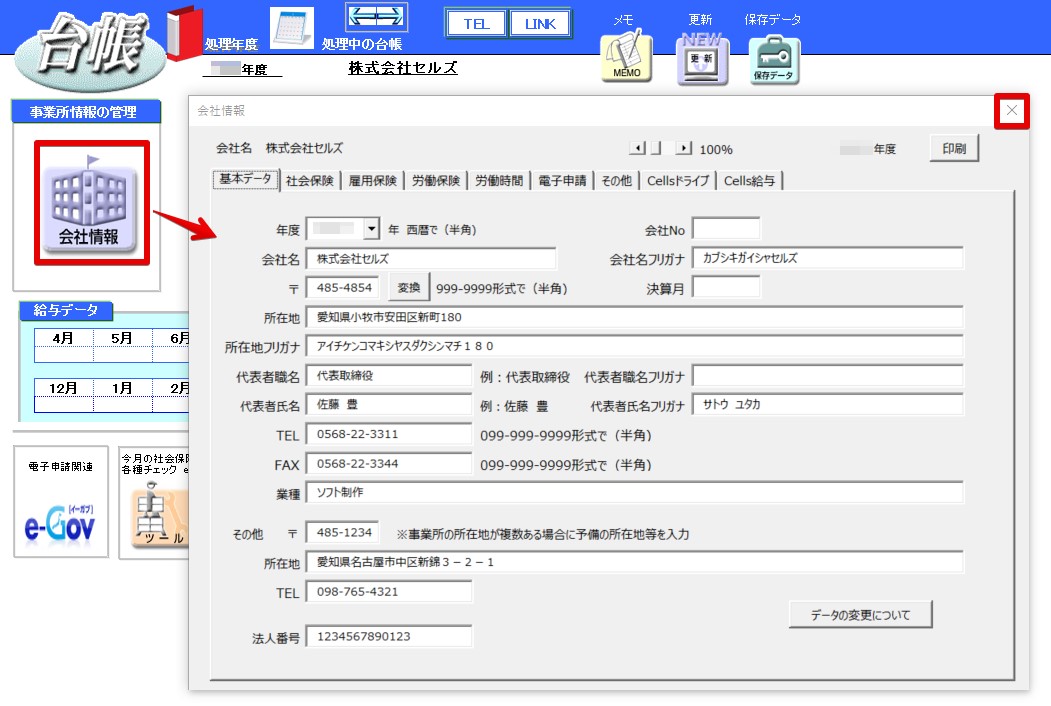Click the その他 所在地 field 名古屋市
This screenshot has height=706, width=1051.
coord(634,562)
